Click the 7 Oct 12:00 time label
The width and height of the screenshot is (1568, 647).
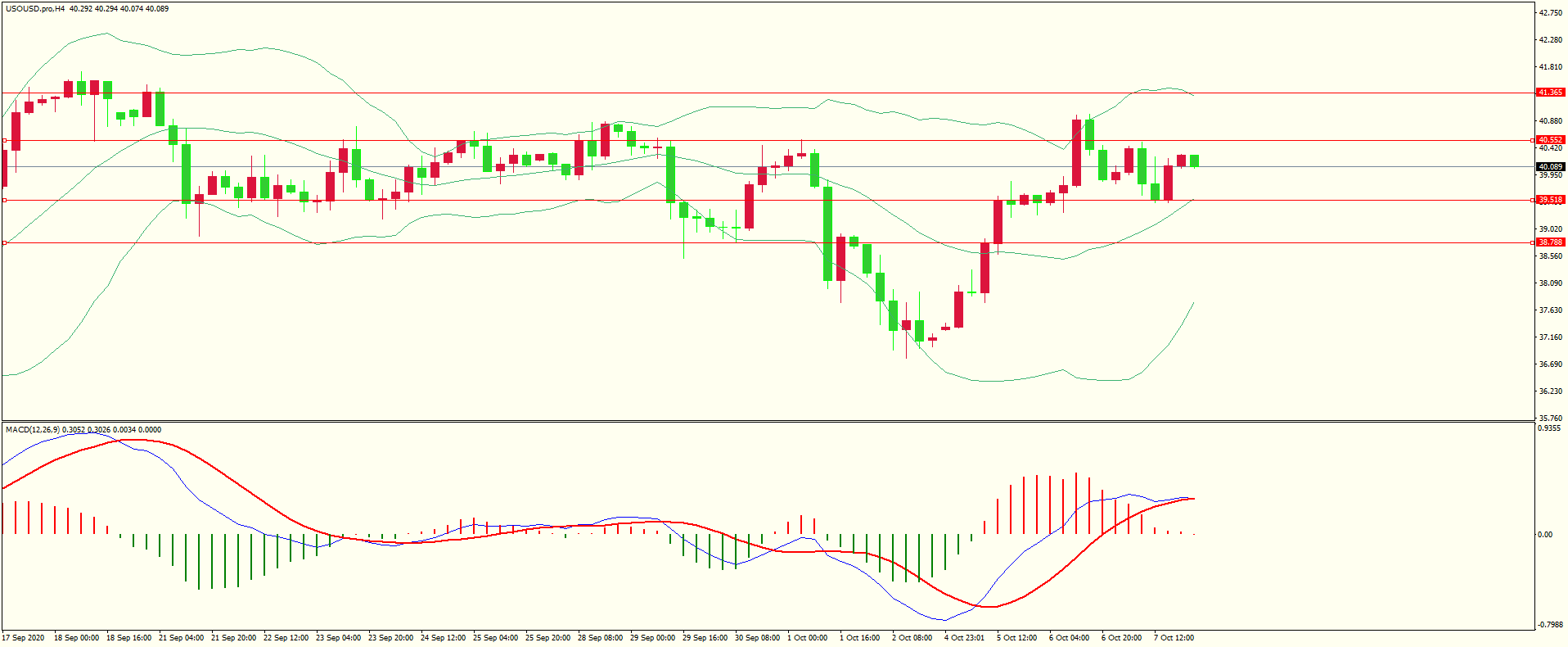1174,638
